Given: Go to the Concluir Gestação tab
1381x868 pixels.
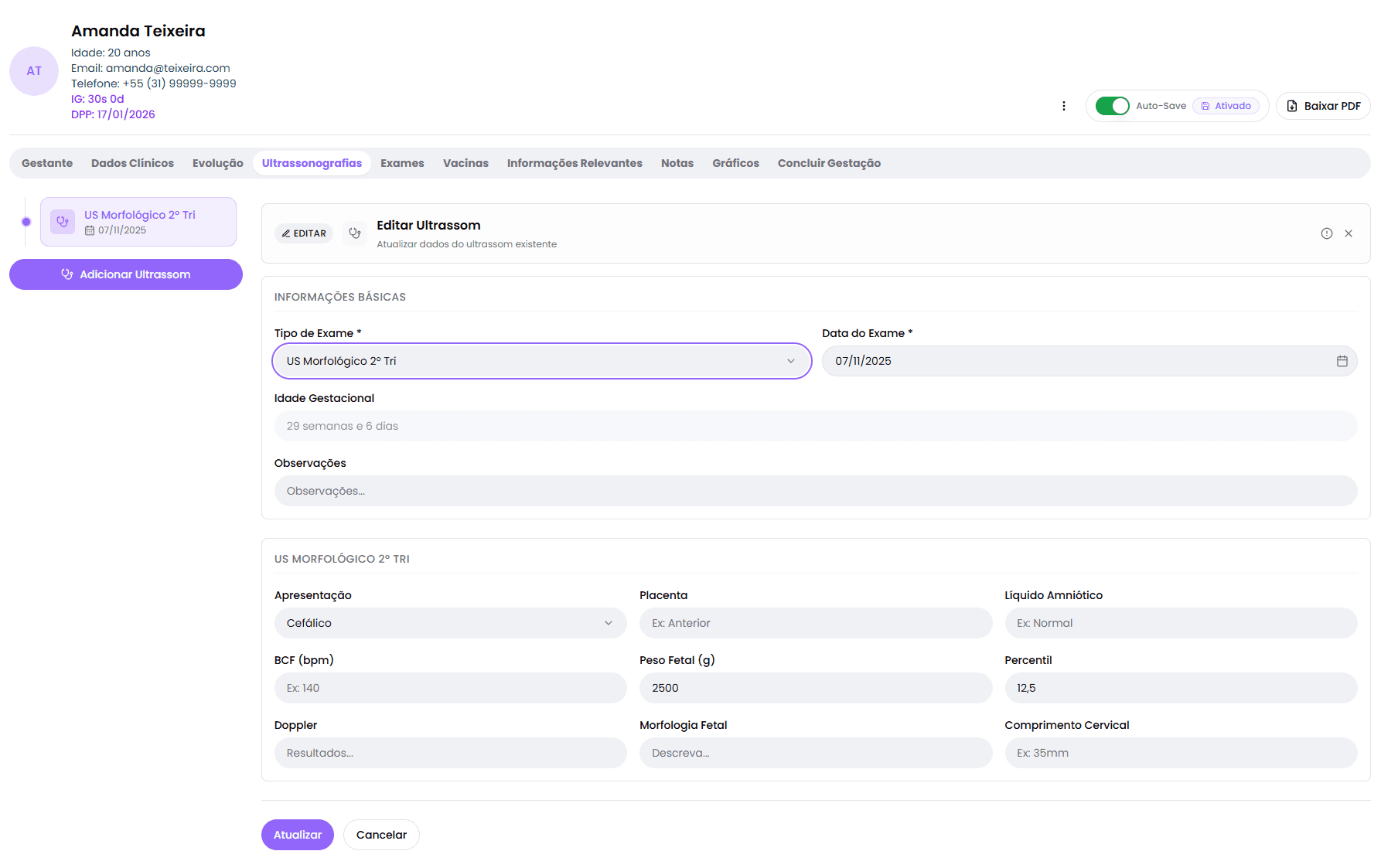Looking at the screenshot, I should click(829, 163).
